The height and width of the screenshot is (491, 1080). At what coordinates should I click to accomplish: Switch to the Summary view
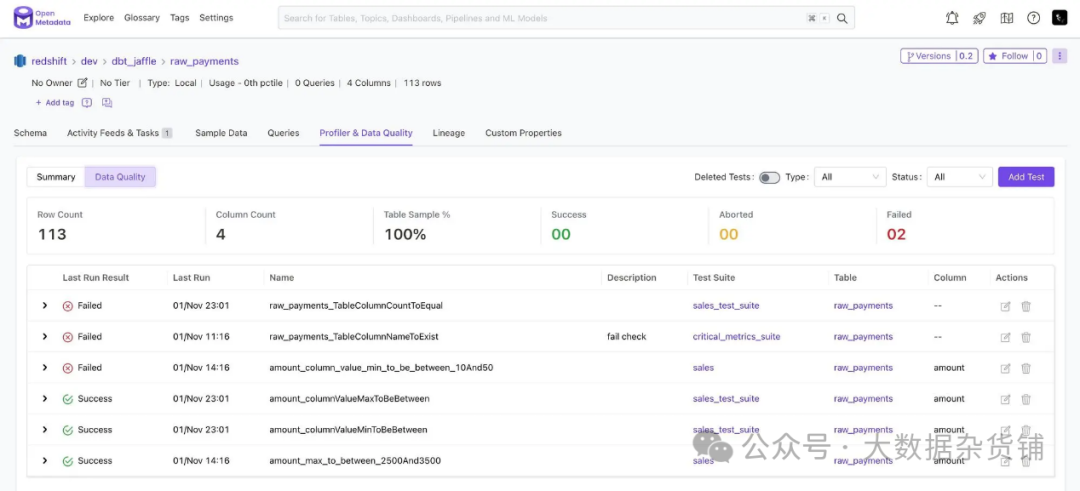coord(56,177)
